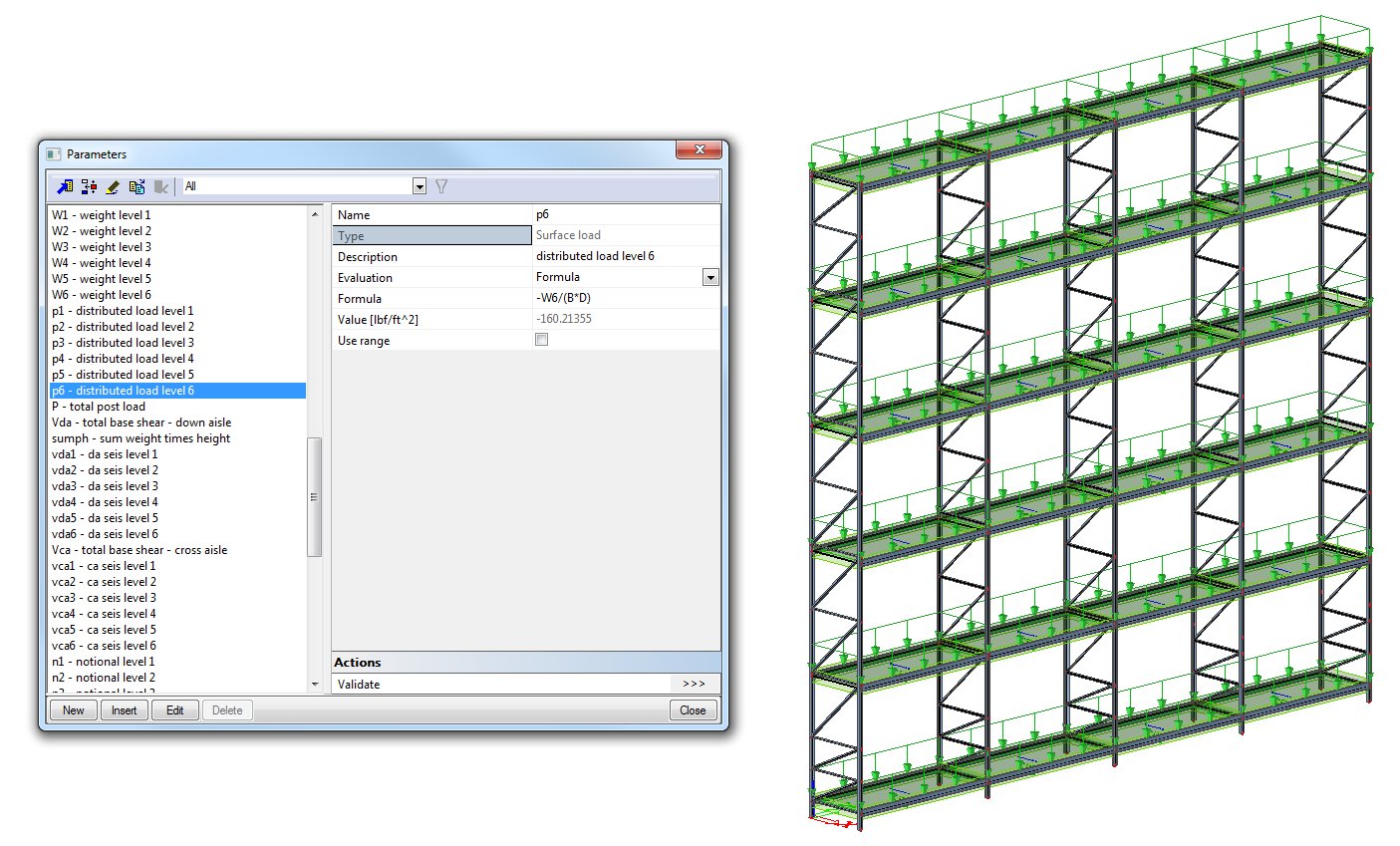
Task: Click the Close button
Action: coord(693,710)
